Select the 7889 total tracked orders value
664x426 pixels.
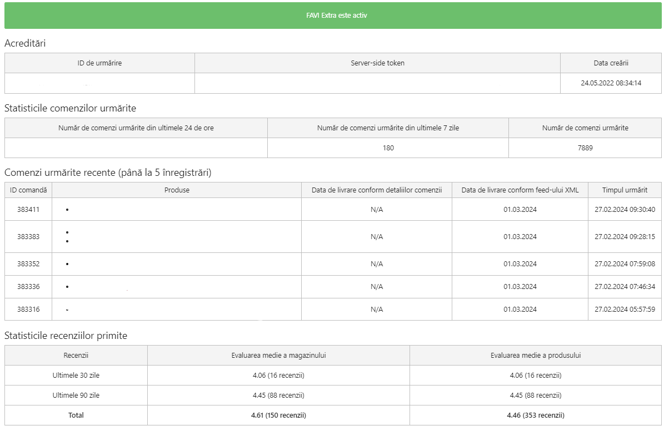[x=585, y=148]
